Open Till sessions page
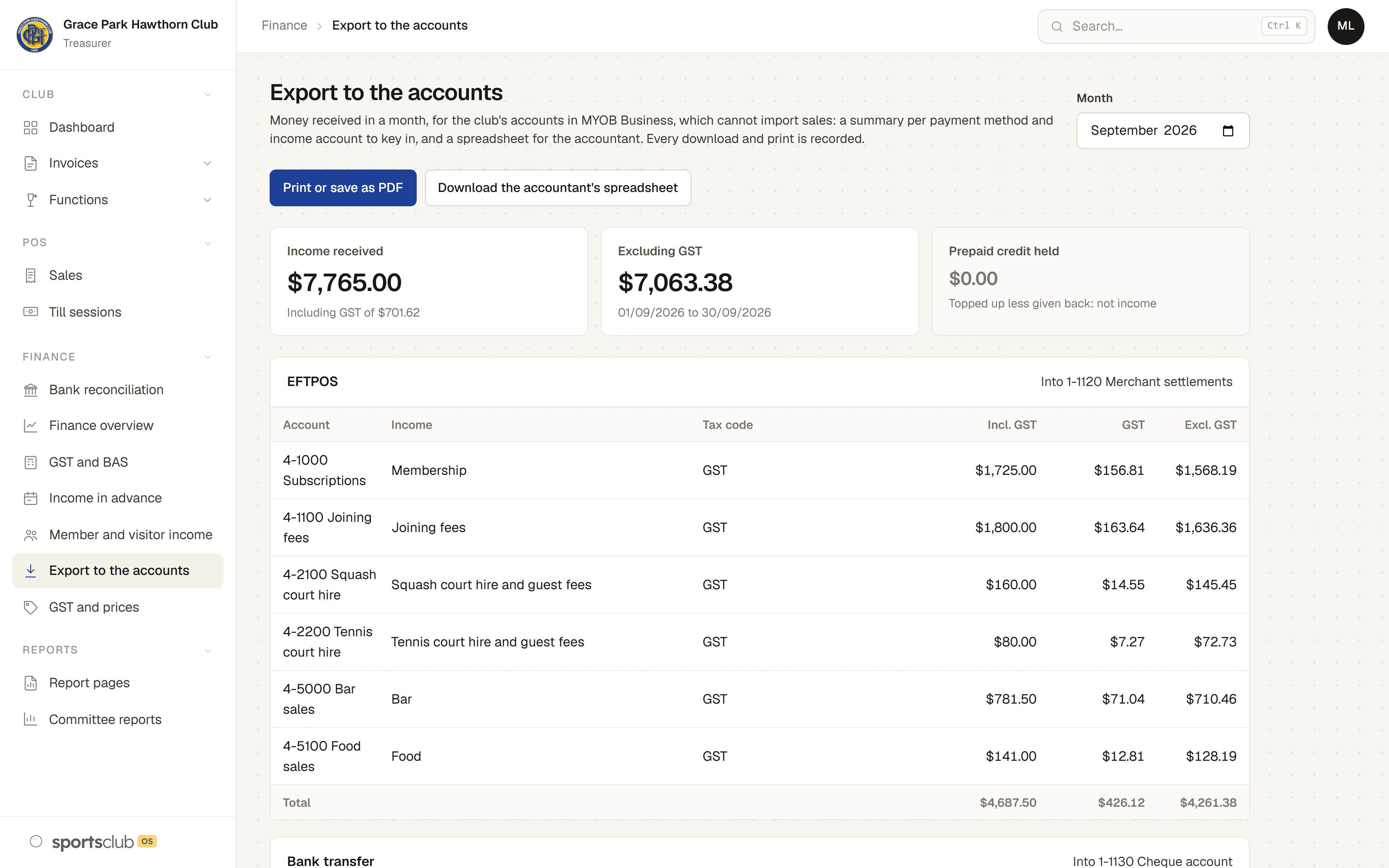This screenshot has width=1389, height=868. click(x=118, y=312)
